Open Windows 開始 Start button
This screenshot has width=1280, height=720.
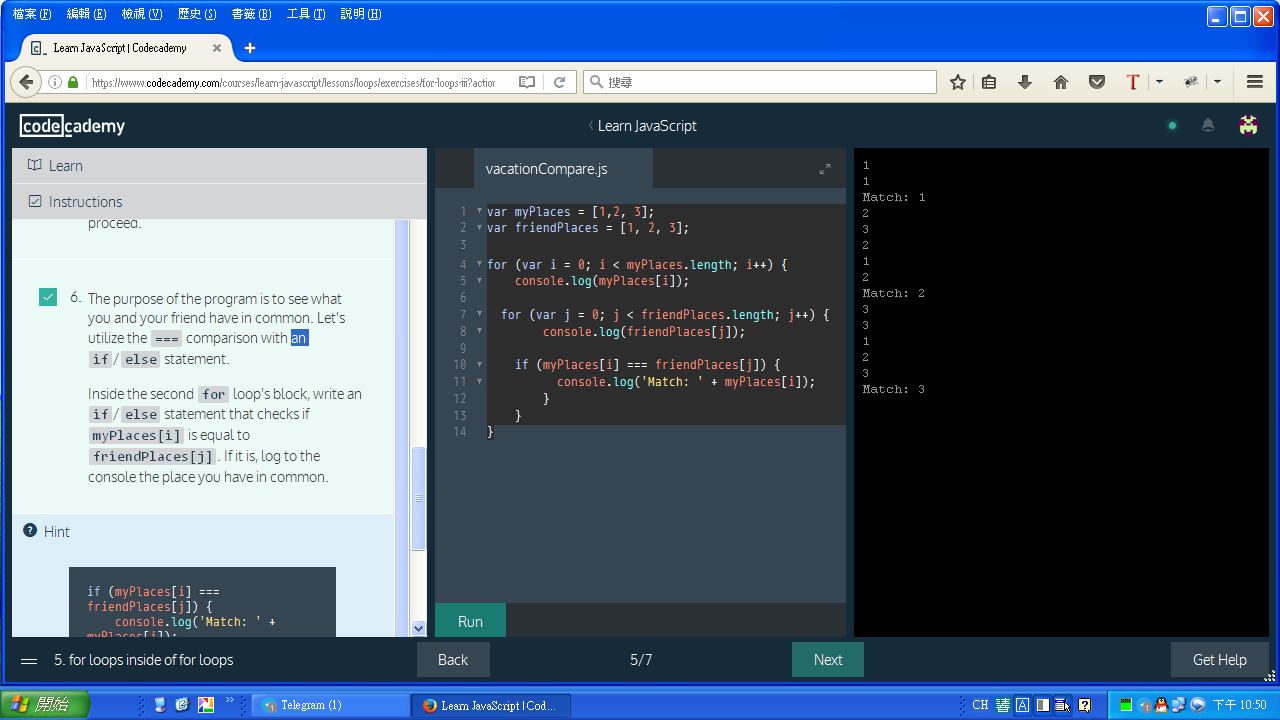(x=45, y=705)
